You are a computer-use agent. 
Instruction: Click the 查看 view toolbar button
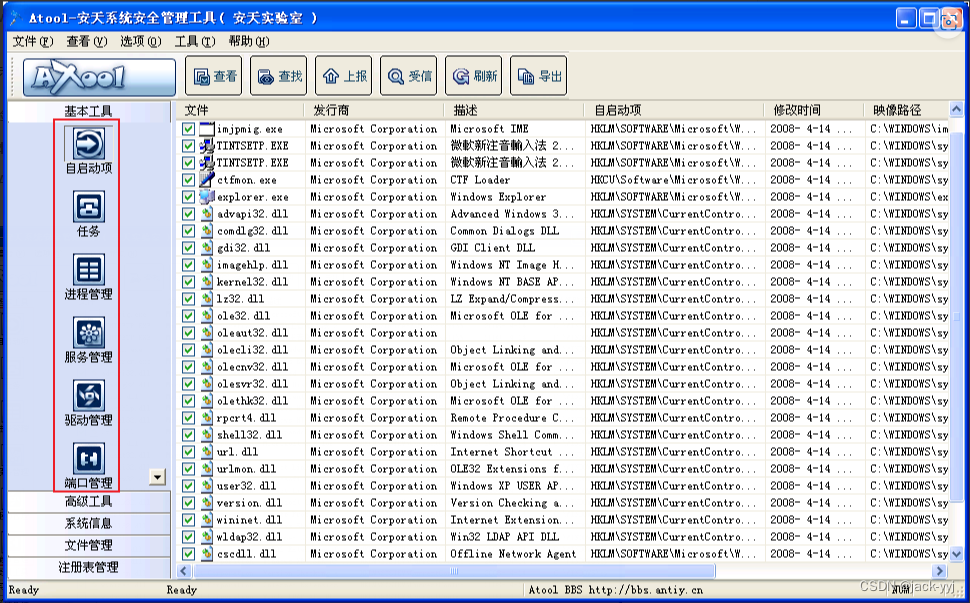213,76
